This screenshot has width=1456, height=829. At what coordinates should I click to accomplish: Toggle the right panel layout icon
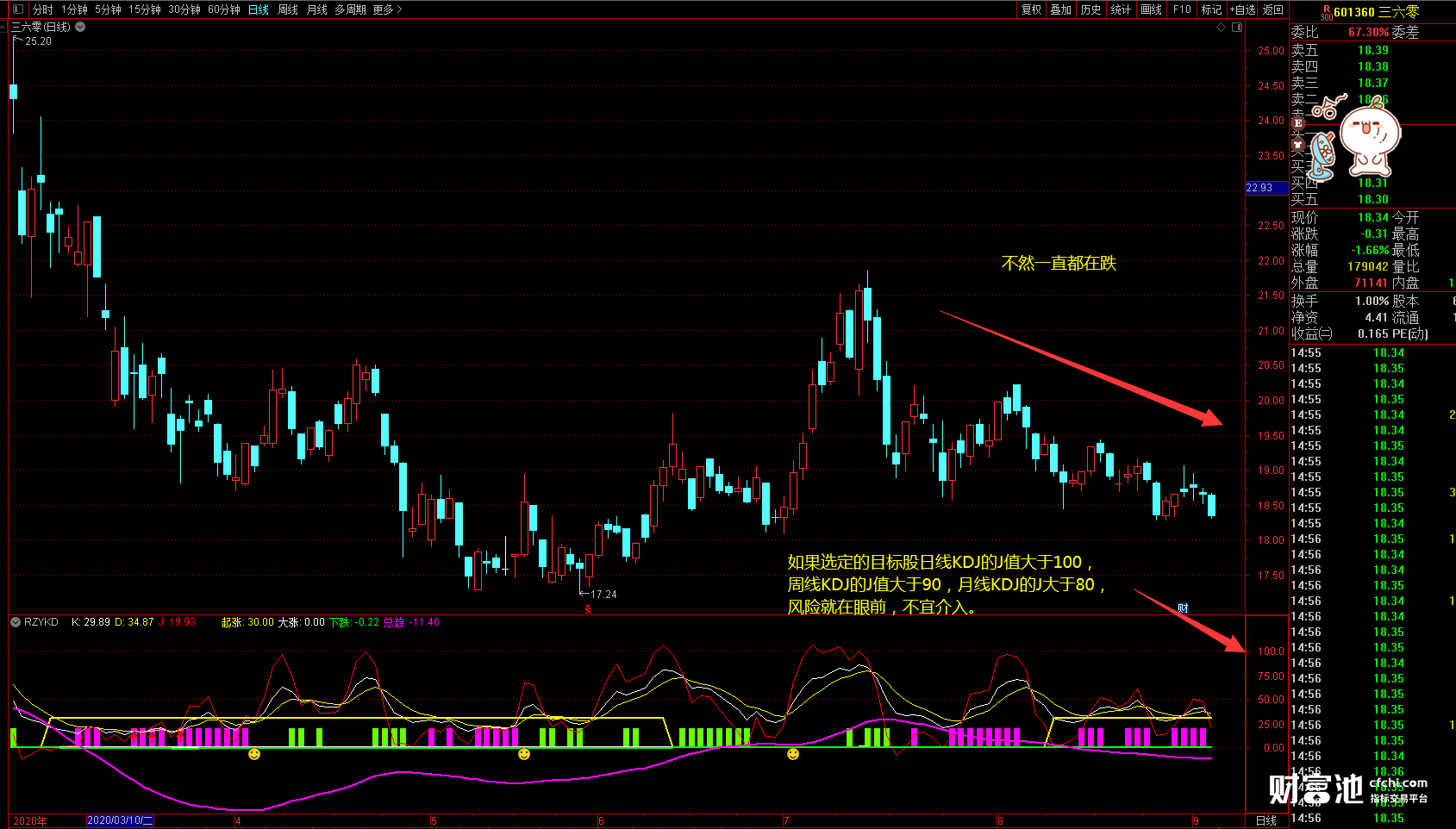pos(1237,28)
